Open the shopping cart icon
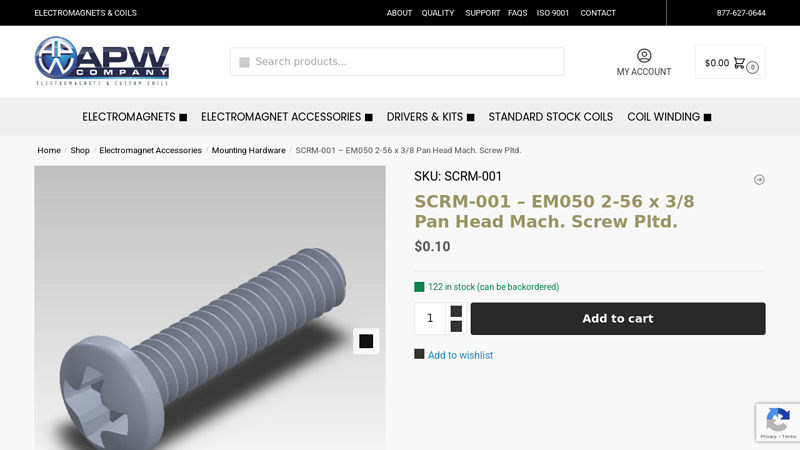800x450 pixels. (739, 63)
